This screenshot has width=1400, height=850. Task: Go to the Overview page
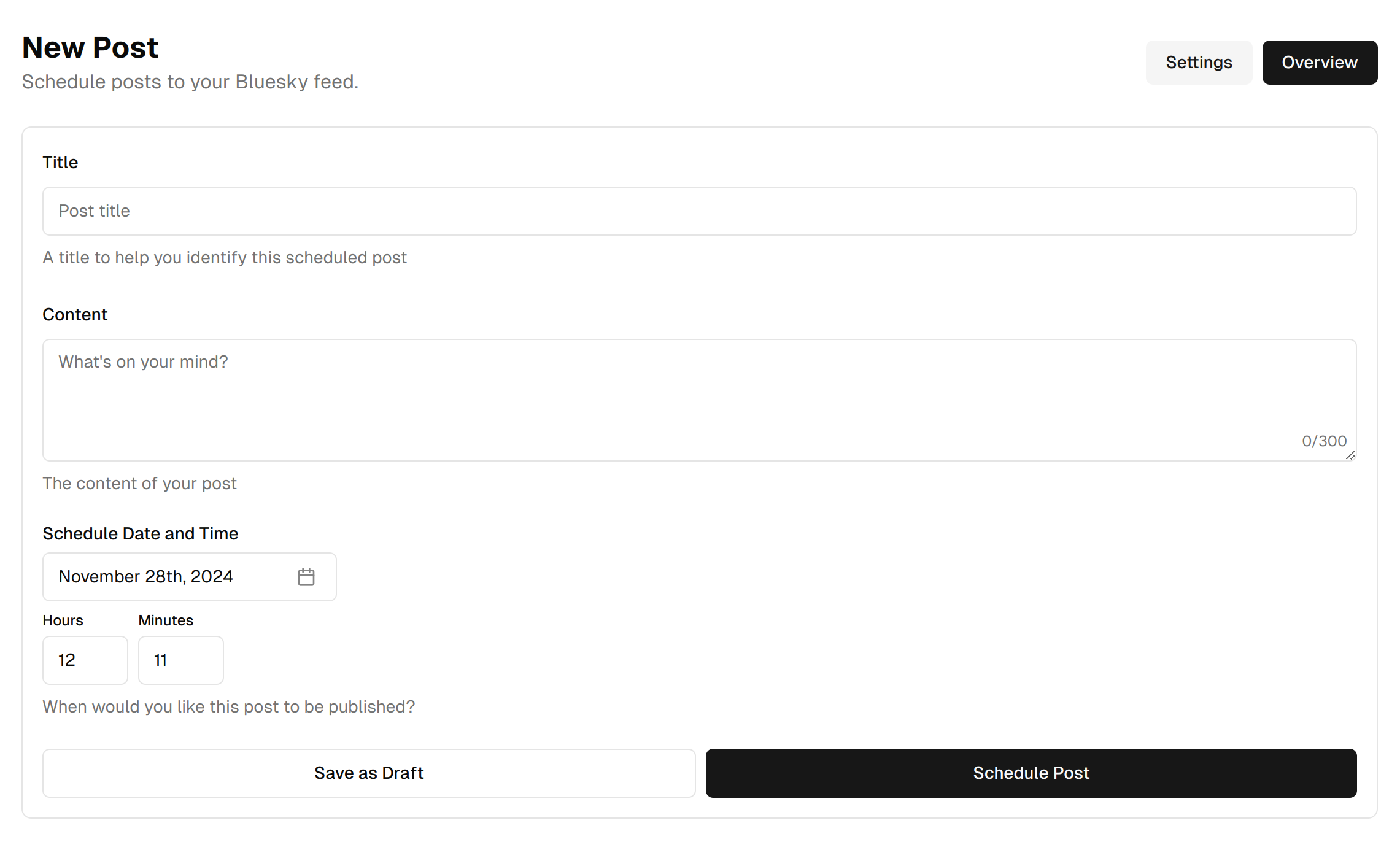click(1319, 63)
